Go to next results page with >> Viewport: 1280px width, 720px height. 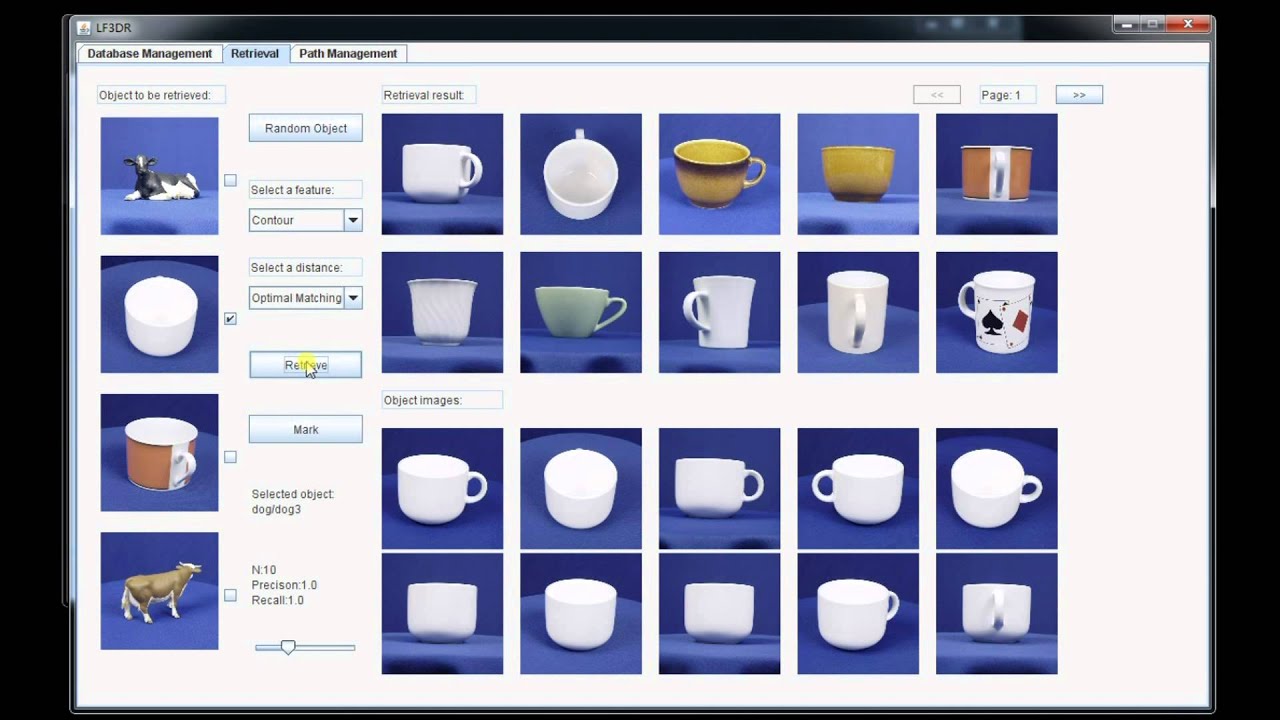point(1079,95)
